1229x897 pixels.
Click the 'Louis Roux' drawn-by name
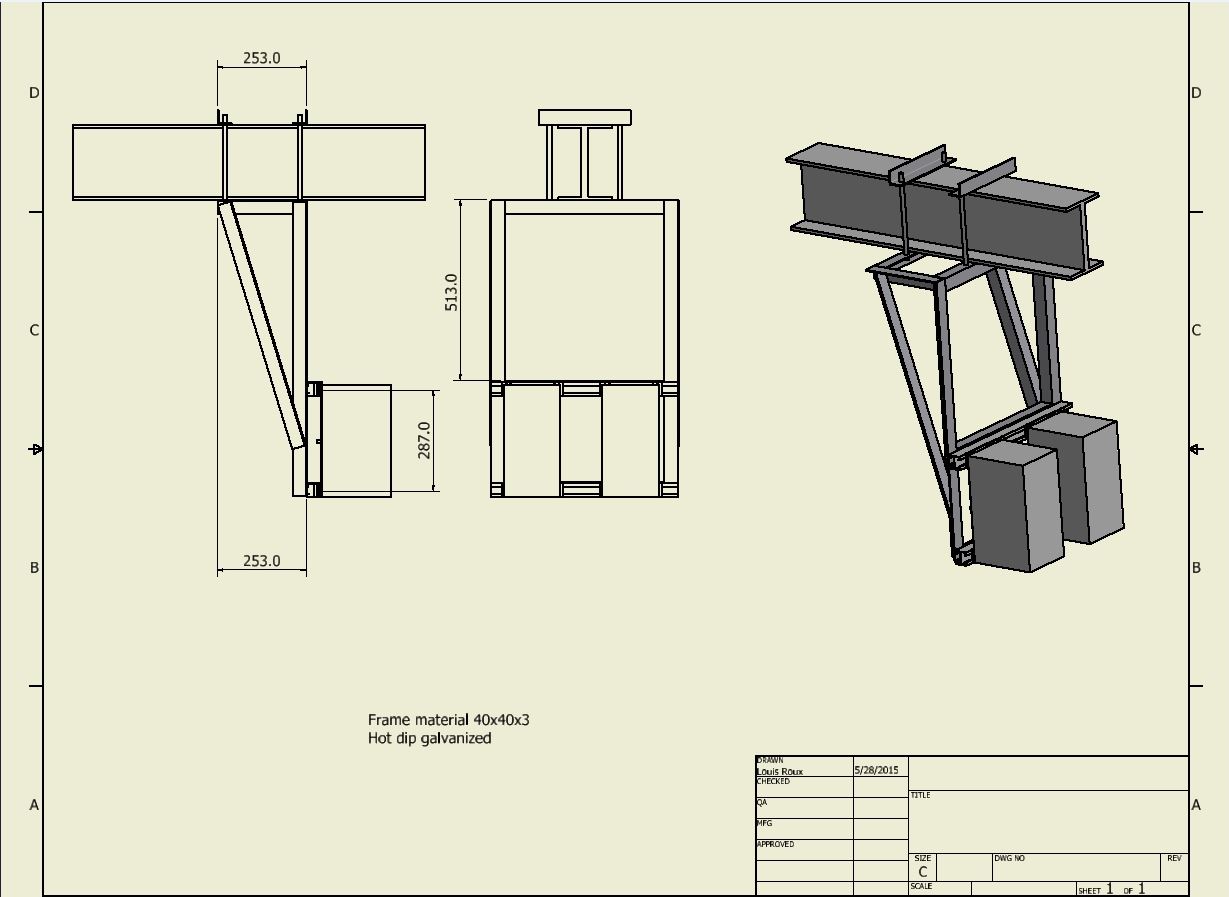pos(780,771)
